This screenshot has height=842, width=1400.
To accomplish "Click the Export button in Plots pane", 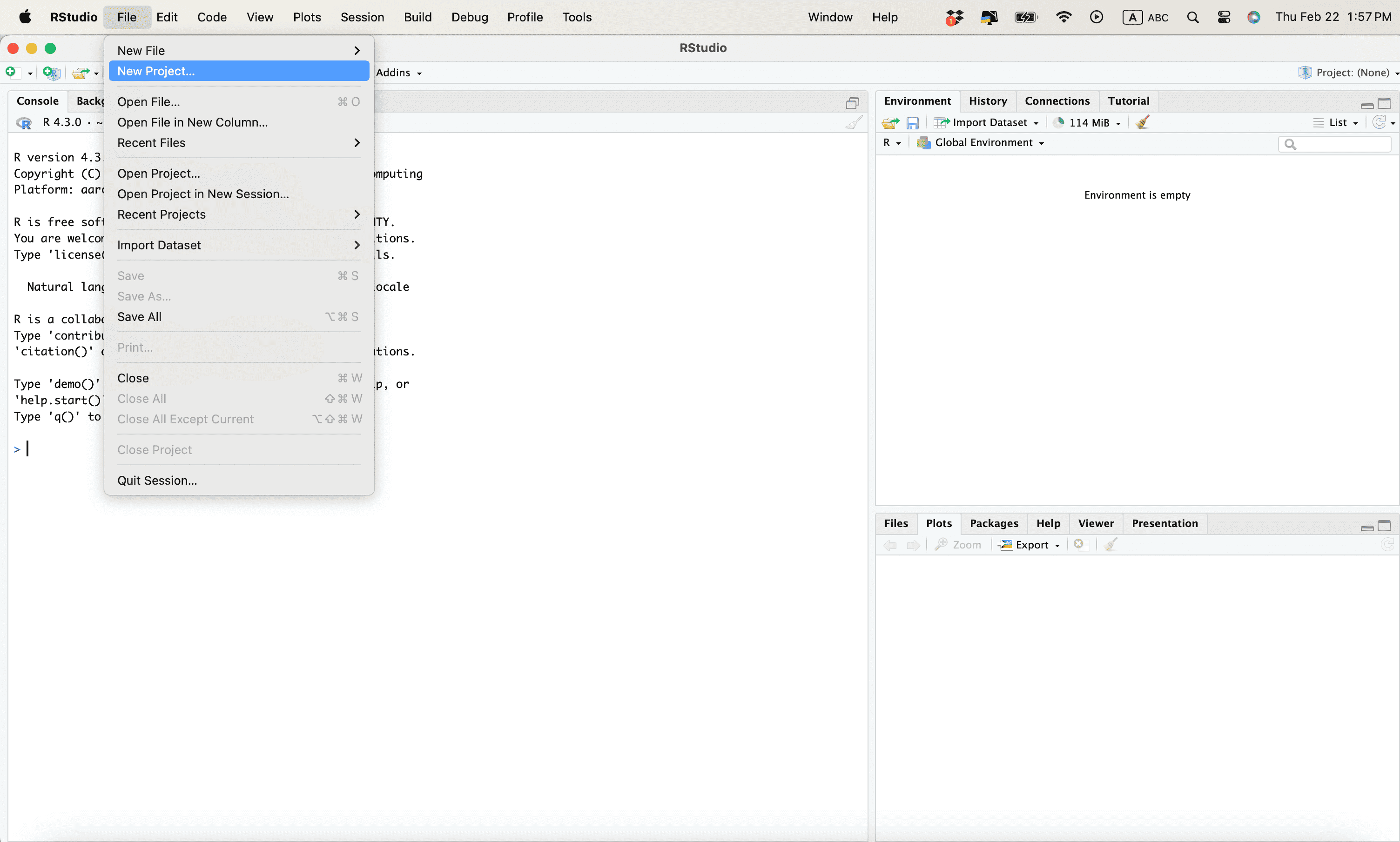I will point(1031,545).
